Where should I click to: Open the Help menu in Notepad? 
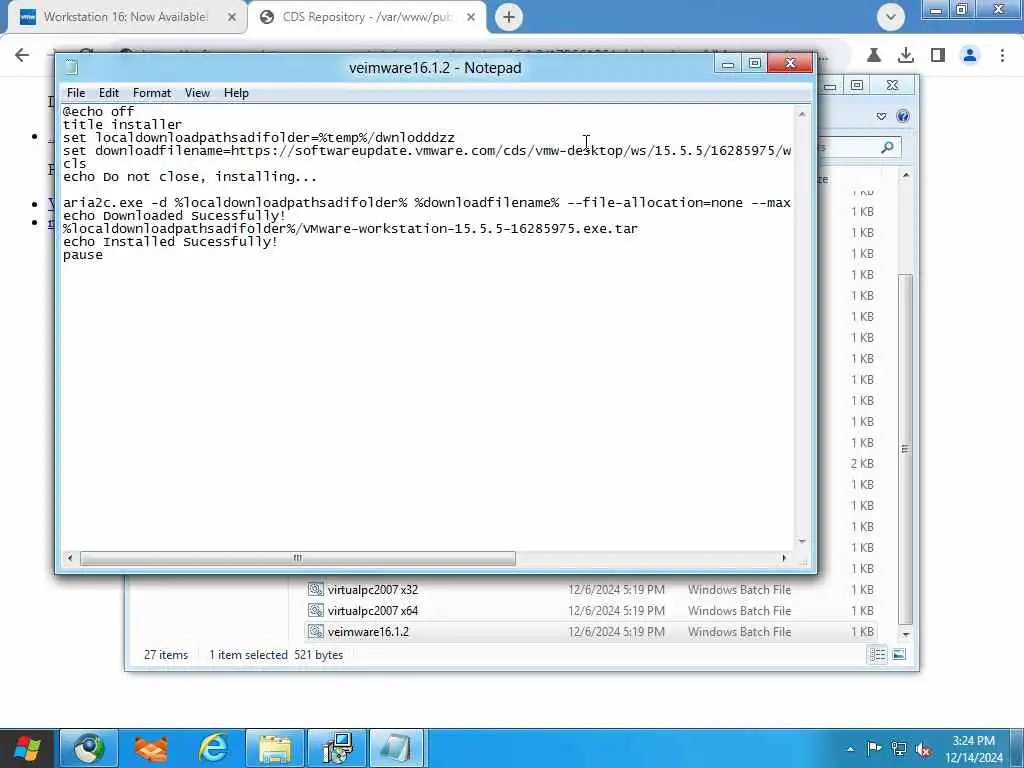[236, 93]
